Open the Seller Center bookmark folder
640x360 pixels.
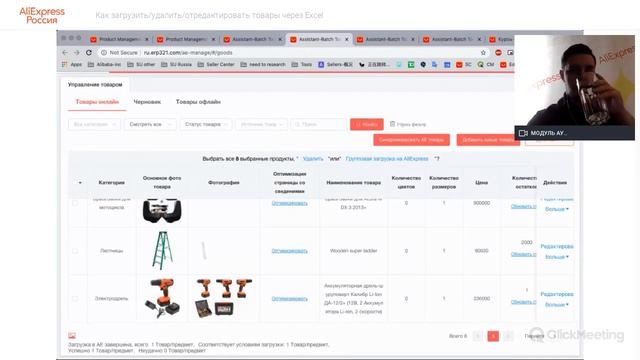(216, 64)
